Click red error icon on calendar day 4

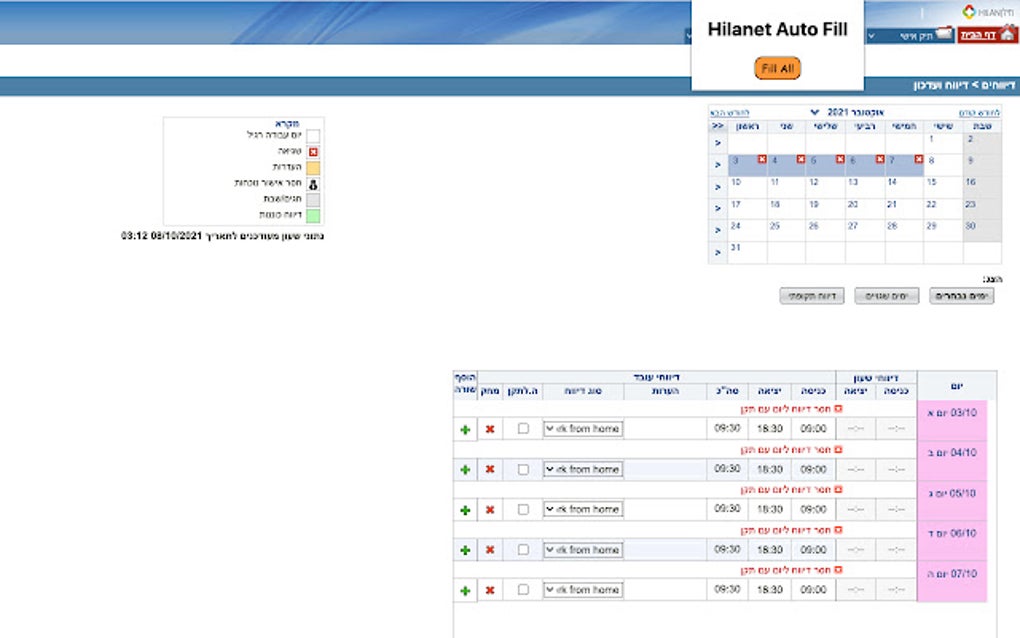(801, 159)
